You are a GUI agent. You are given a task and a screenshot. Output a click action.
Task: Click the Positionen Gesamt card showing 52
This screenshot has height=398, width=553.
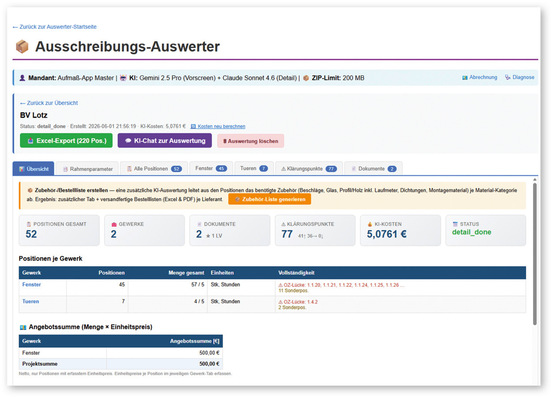pyautogui.click(x=59, y=230)
